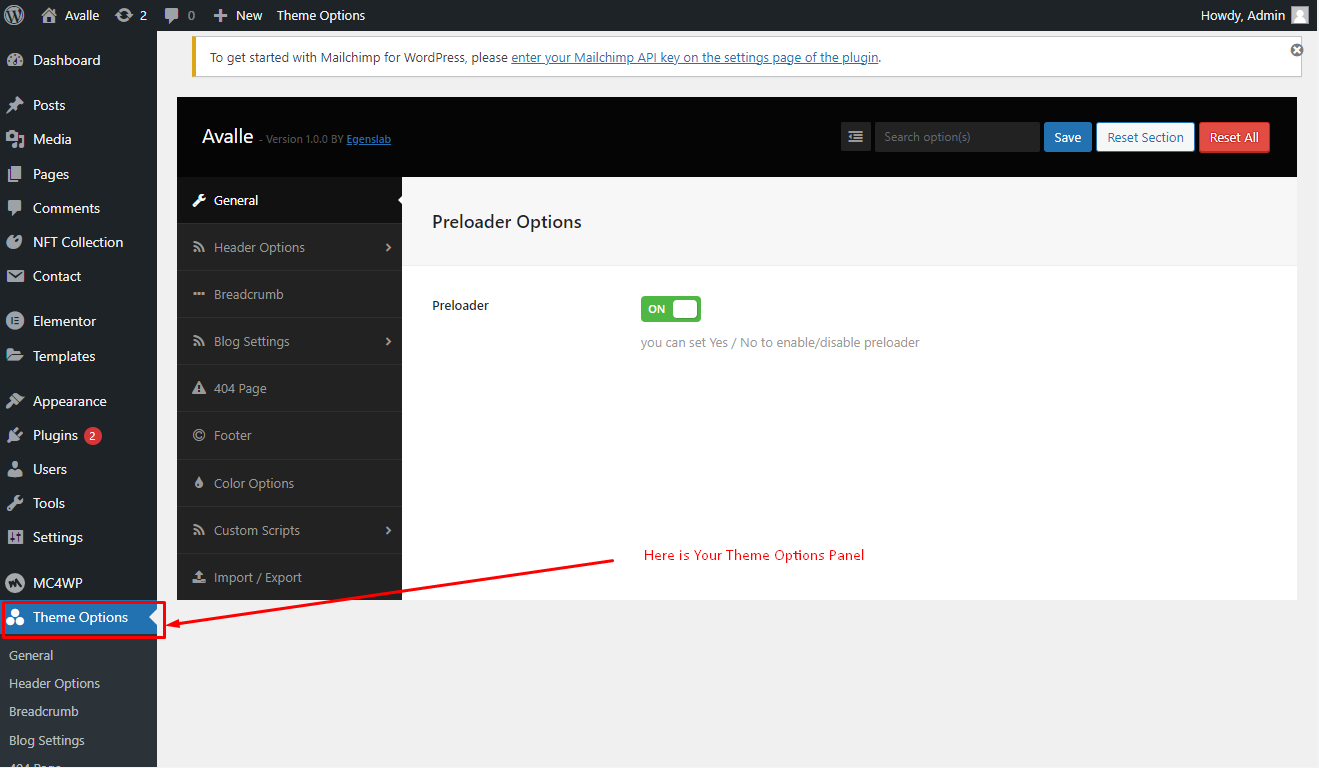Click the wrench icon beside General

tap(199, 200)
